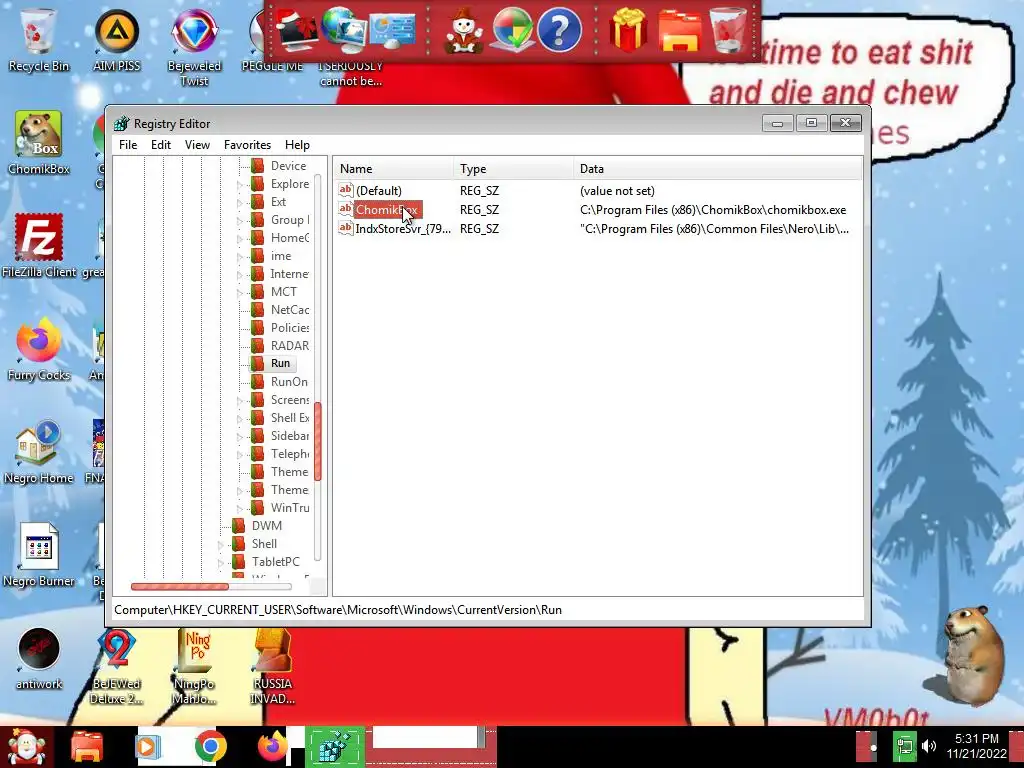Open the Negro Home desktop icon
Image resolution: width=1024 pixels, height=768 pixels.
point(39,452)
